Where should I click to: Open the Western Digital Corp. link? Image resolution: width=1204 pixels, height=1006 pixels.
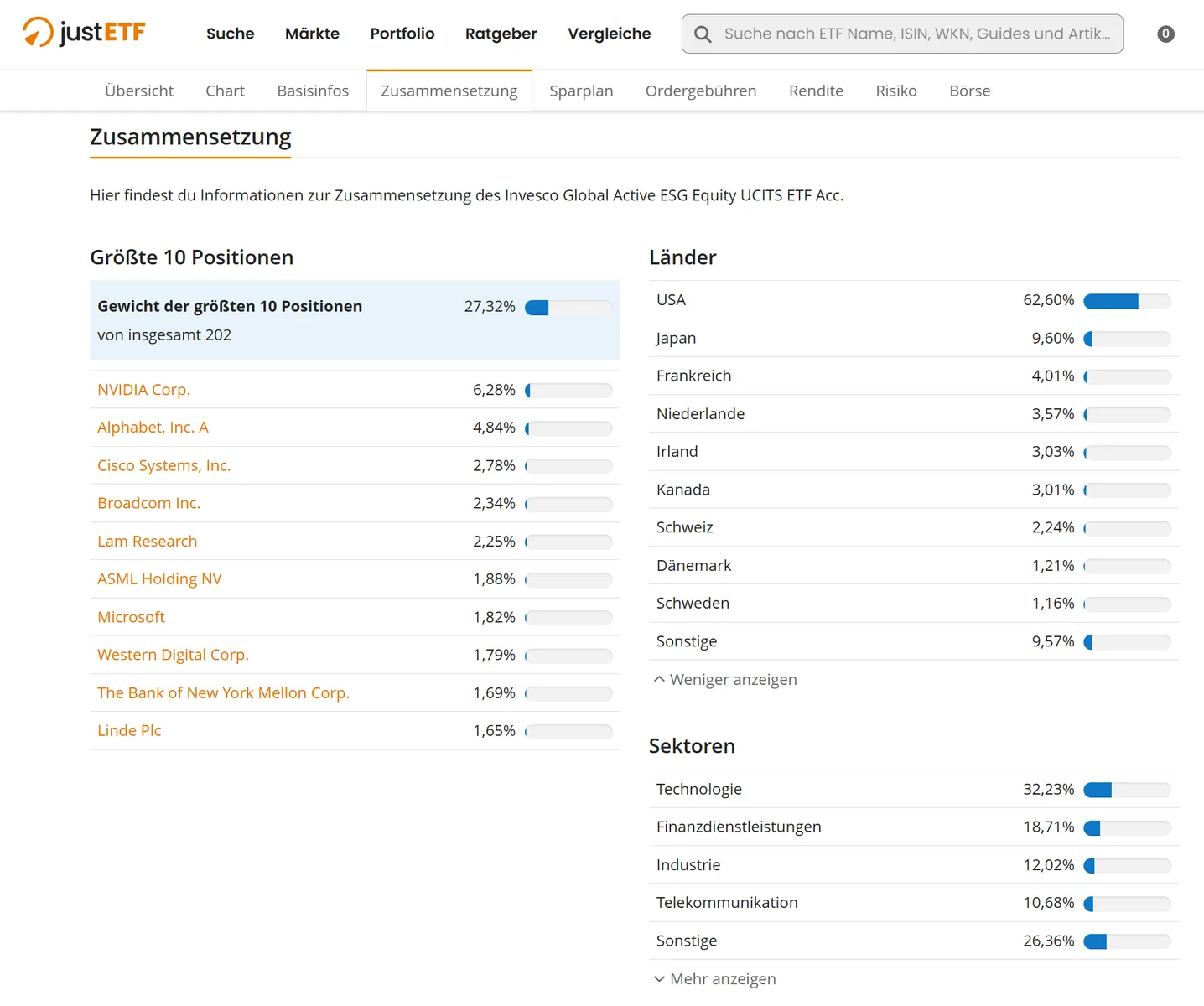(174, 655)
